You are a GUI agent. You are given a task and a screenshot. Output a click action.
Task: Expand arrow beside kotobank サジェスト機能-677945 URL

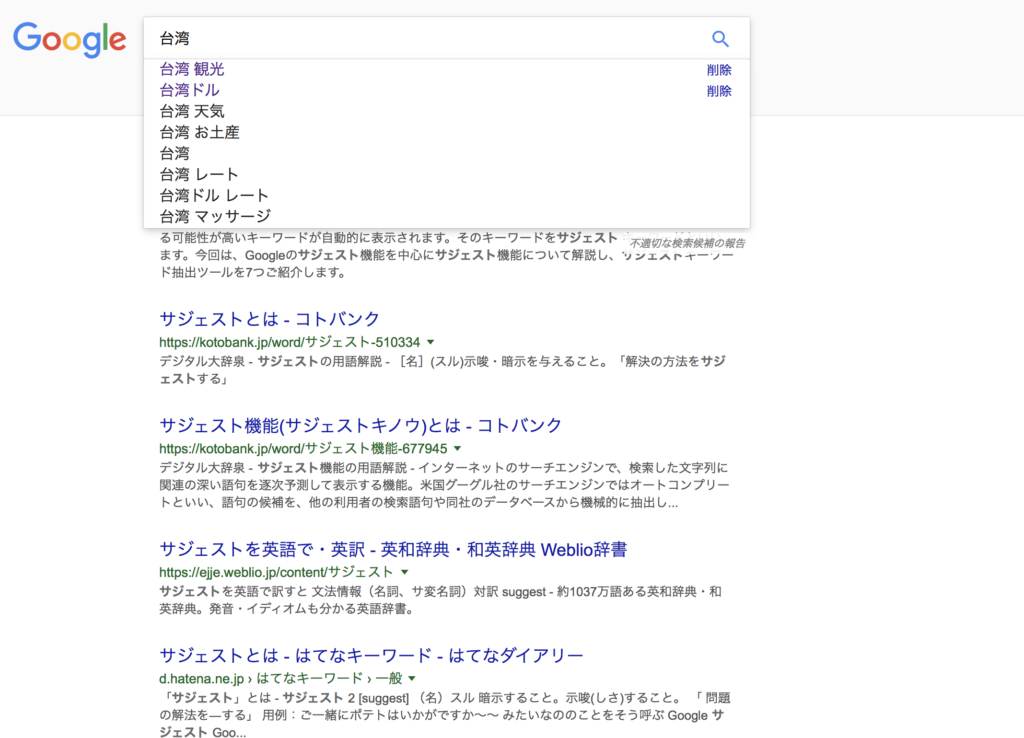tap(457, 449)
